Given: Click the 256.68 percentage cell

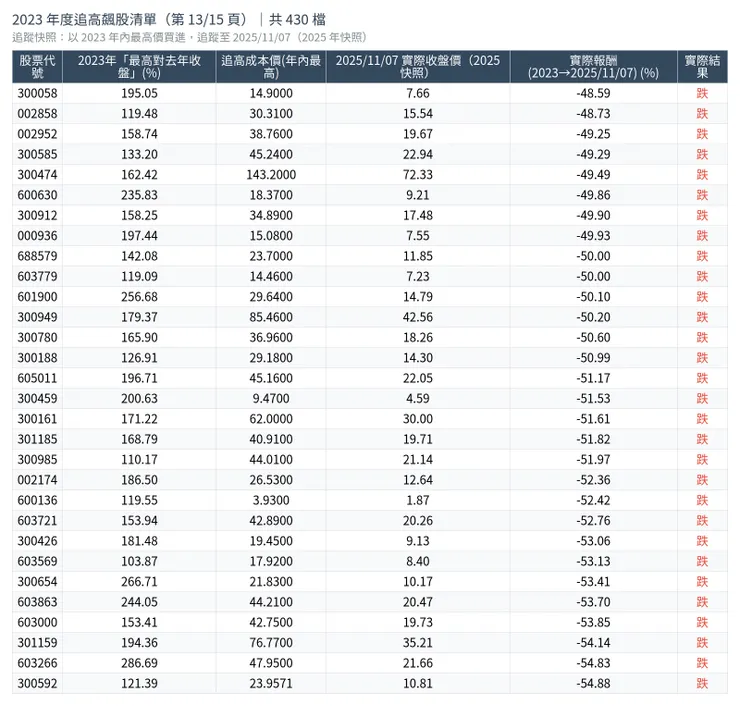Looking at the screenshot, I should [139, 297].
